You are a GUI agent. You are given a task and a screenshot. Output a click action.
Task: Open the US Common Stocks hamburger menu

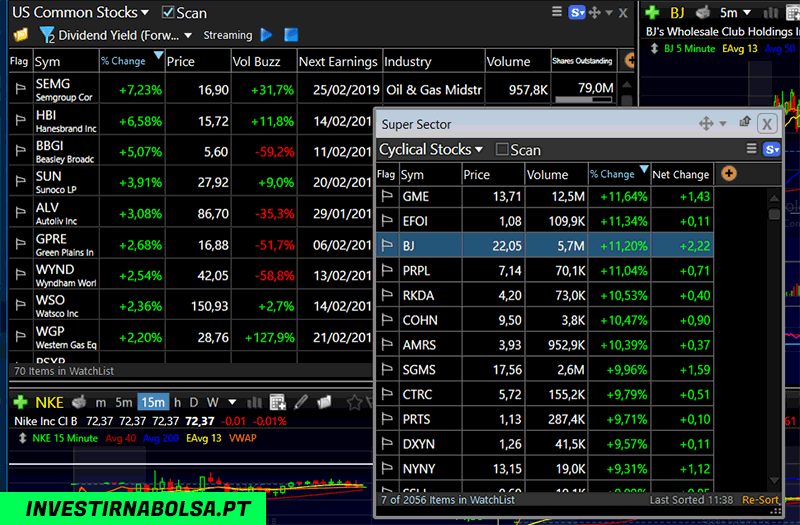pyautogui.click(x=557, y=12)
